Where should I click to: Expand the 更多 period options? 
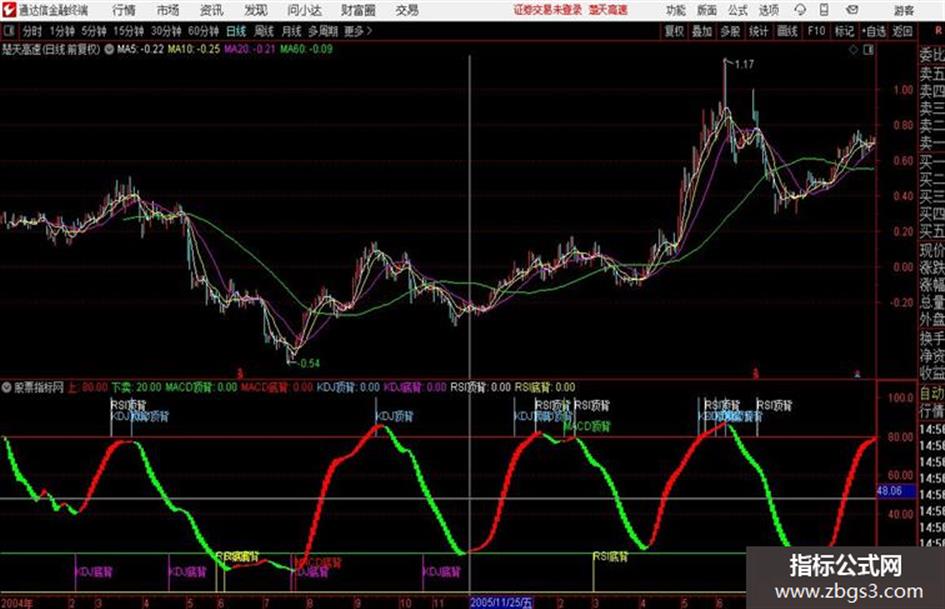click(x=358, y=31)
